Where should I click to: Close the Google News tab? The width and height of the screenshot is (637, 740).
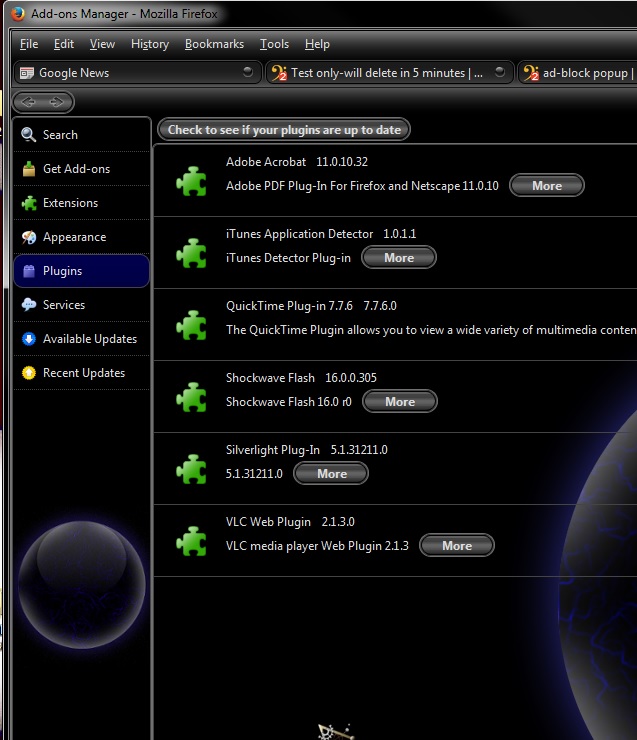coord(248,72)
